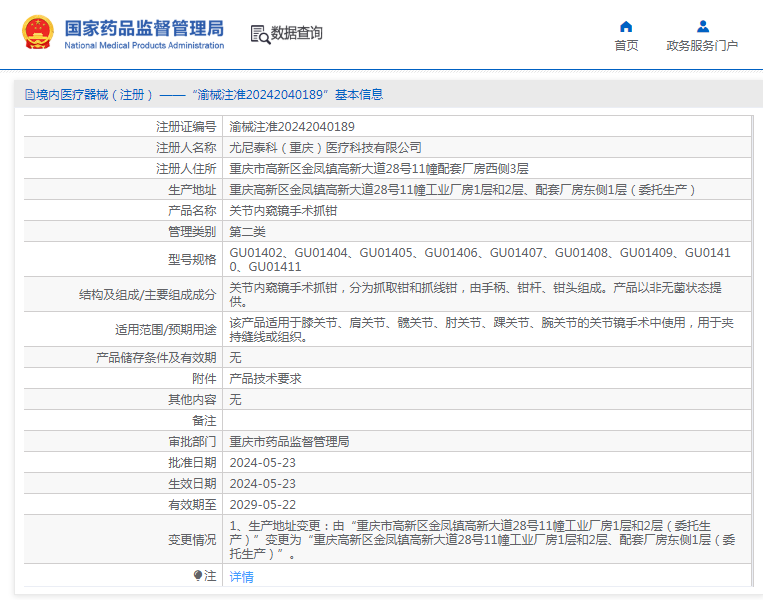Click the document icon beside 境内医疗器械
The image size is (763, 600).
(30, 94)
